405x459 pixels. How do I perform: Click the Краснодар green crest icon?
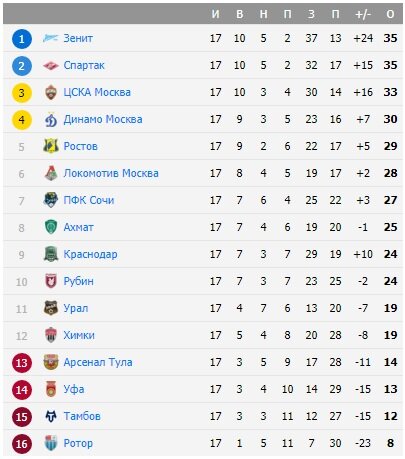click(x=51, y=254)
